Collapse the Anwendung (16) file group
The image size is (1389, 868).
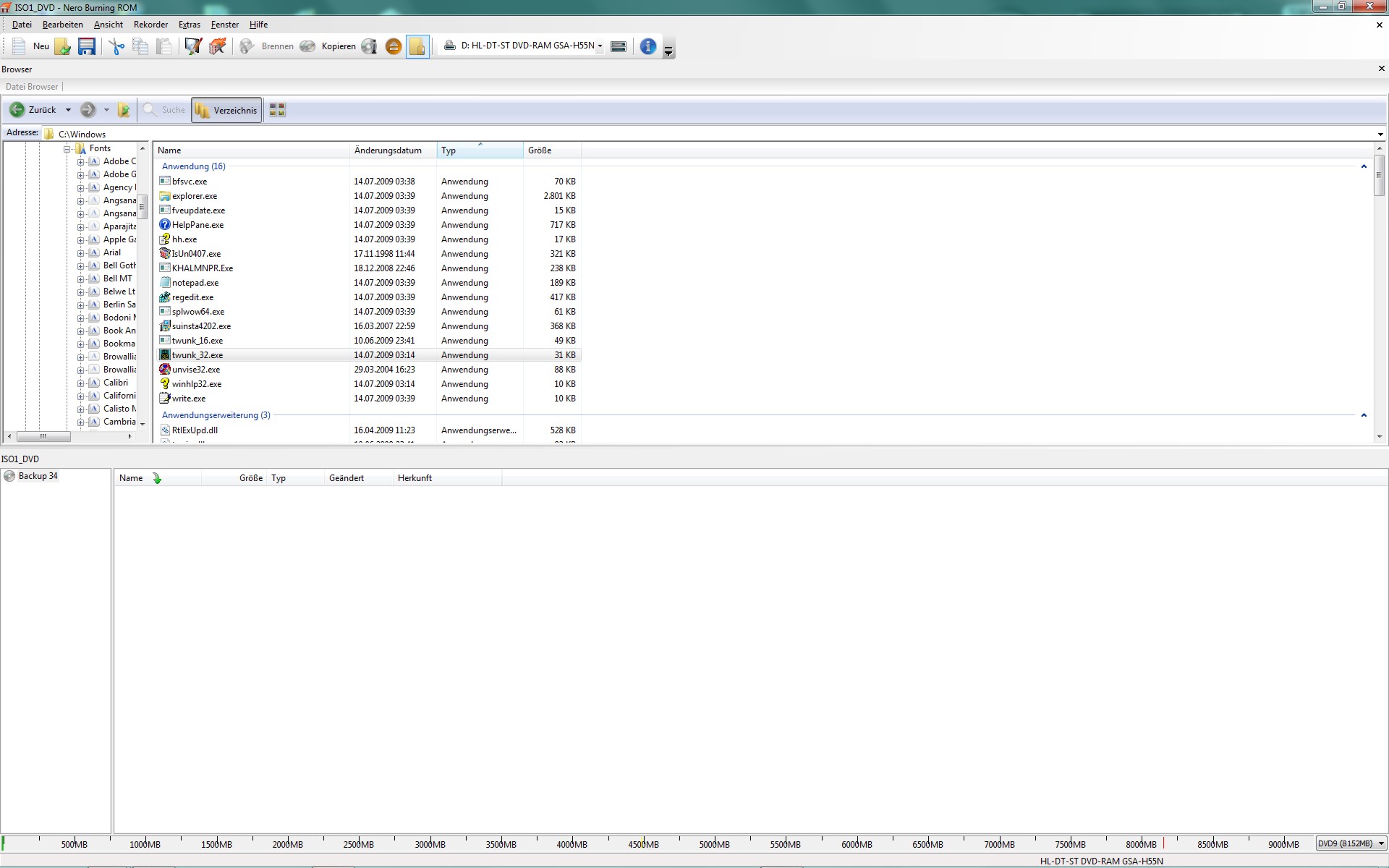point(1364,166)
